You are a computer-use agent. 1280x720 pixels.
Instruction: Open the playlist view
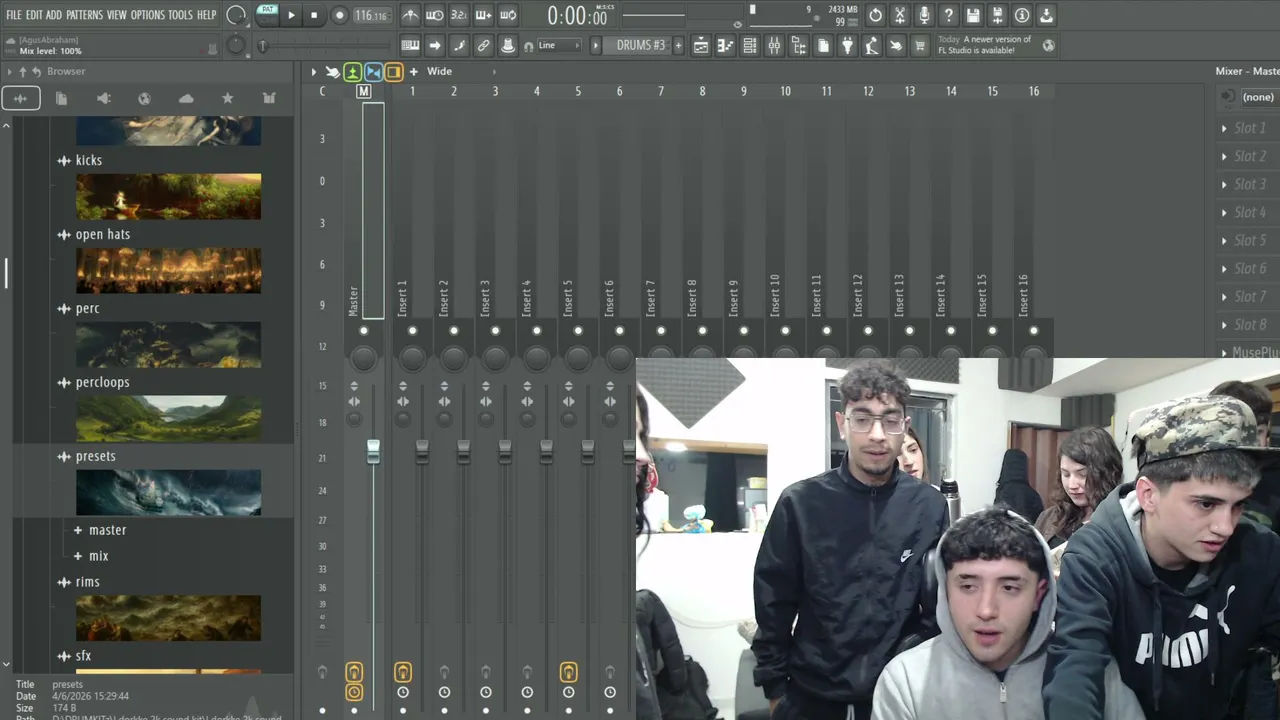(x=701, y=45)
